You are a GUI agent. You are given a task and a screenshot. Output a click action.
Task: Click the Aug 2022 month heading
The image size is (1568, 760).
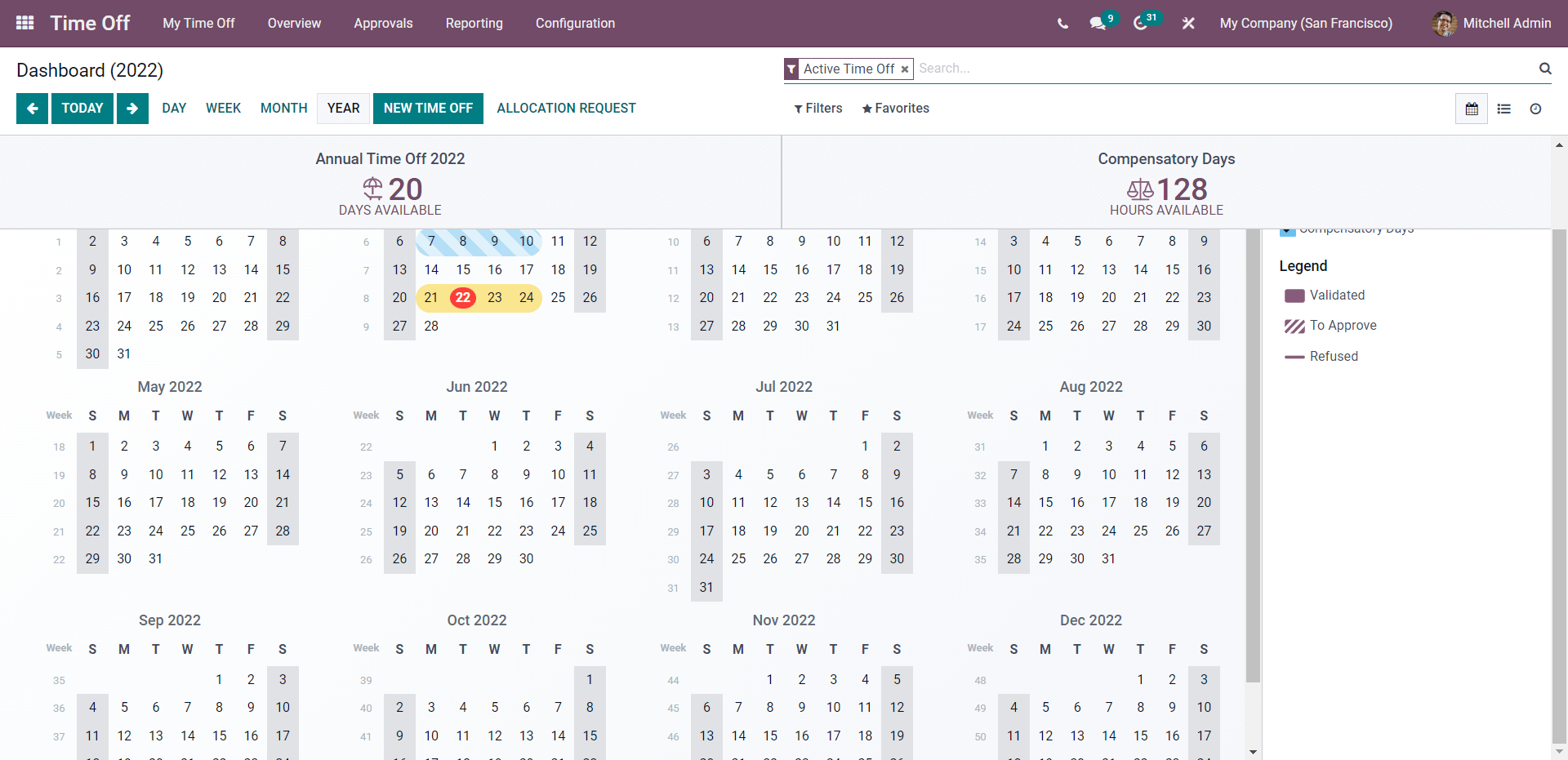click(1091, 387)
